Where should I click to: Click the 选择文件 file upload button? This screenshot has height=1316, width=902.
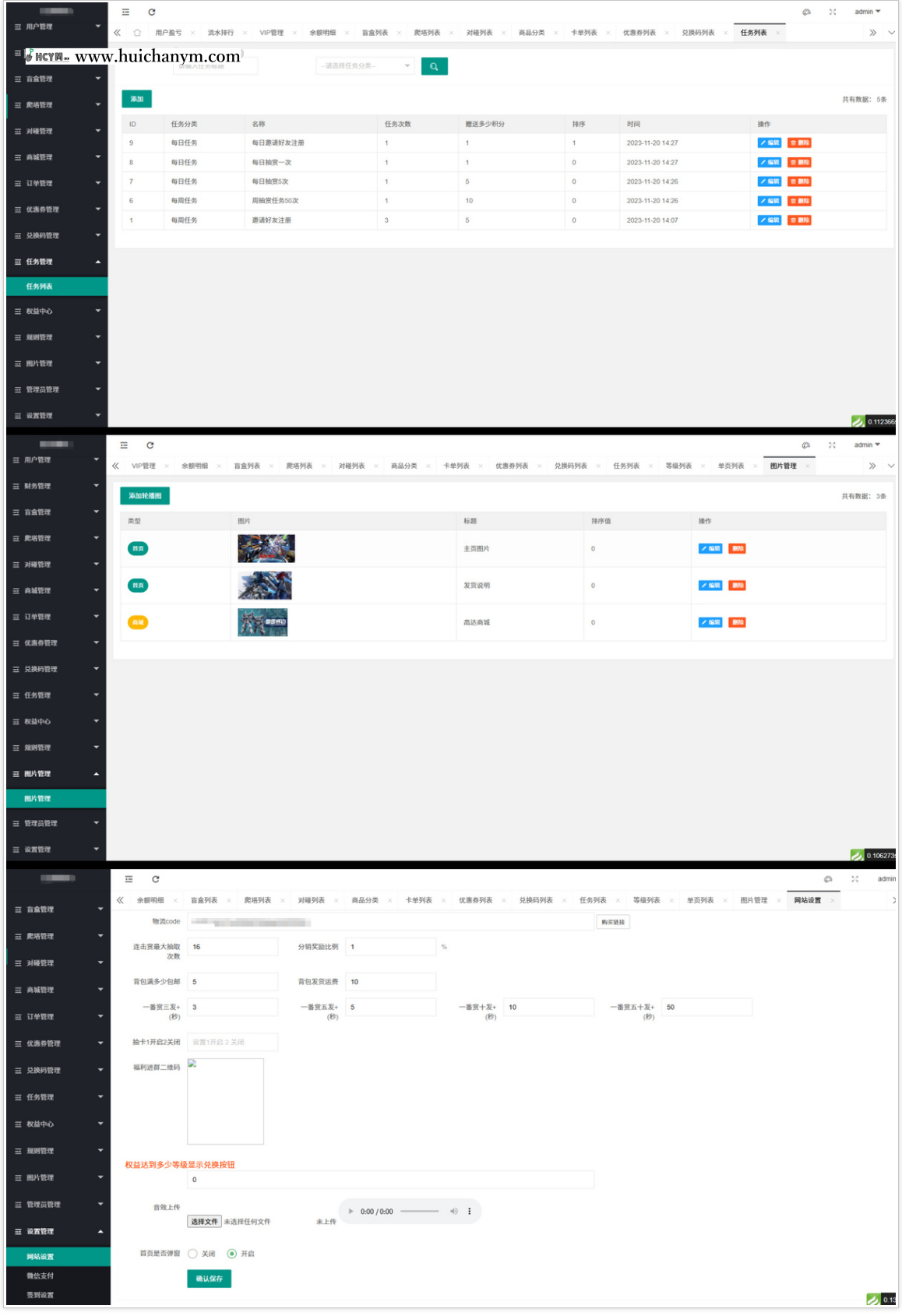(205, 1222)
